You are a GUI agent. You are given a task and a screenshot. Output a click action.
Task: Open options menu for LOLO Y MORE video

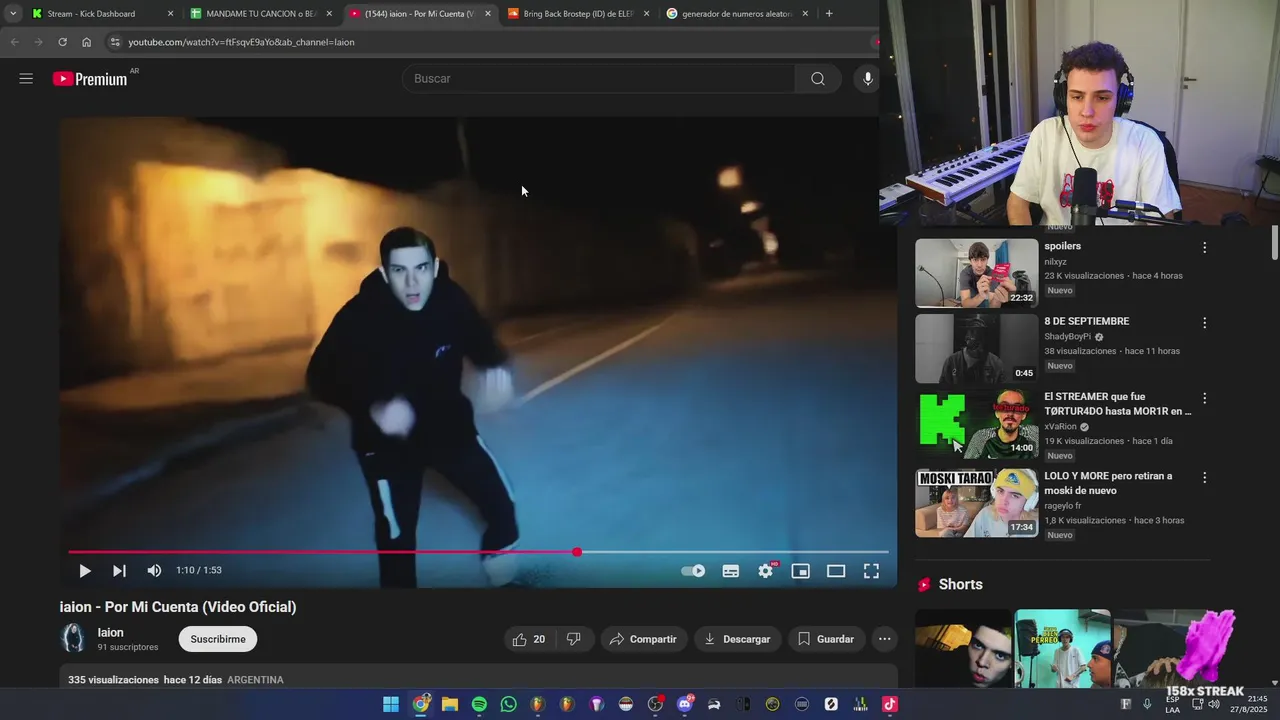point(1204,478)
